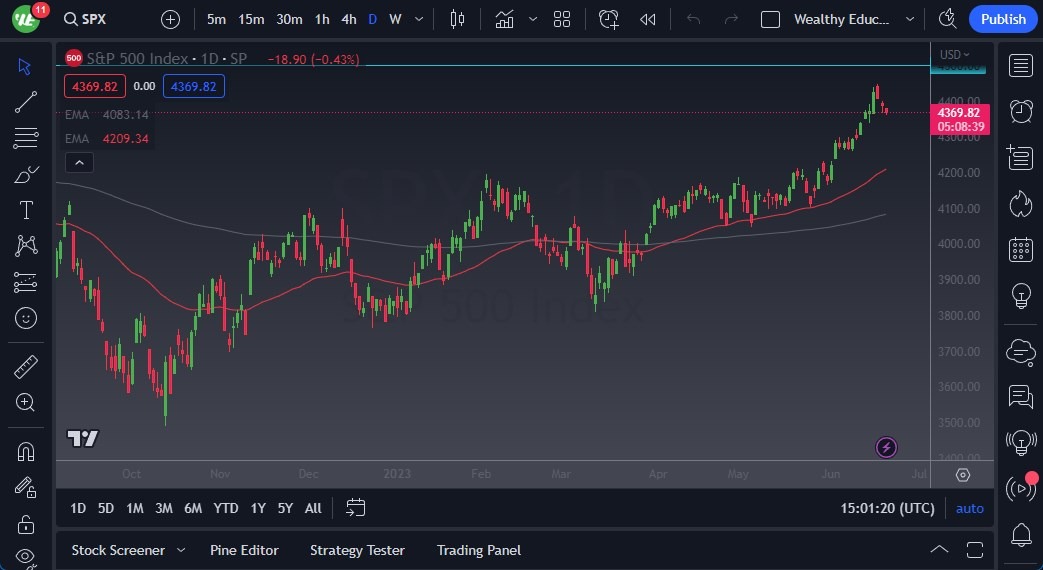This screenshot has width=1043, height=570.
Task: Open the Alerts clock icon
Action: tap(1020, 111)
